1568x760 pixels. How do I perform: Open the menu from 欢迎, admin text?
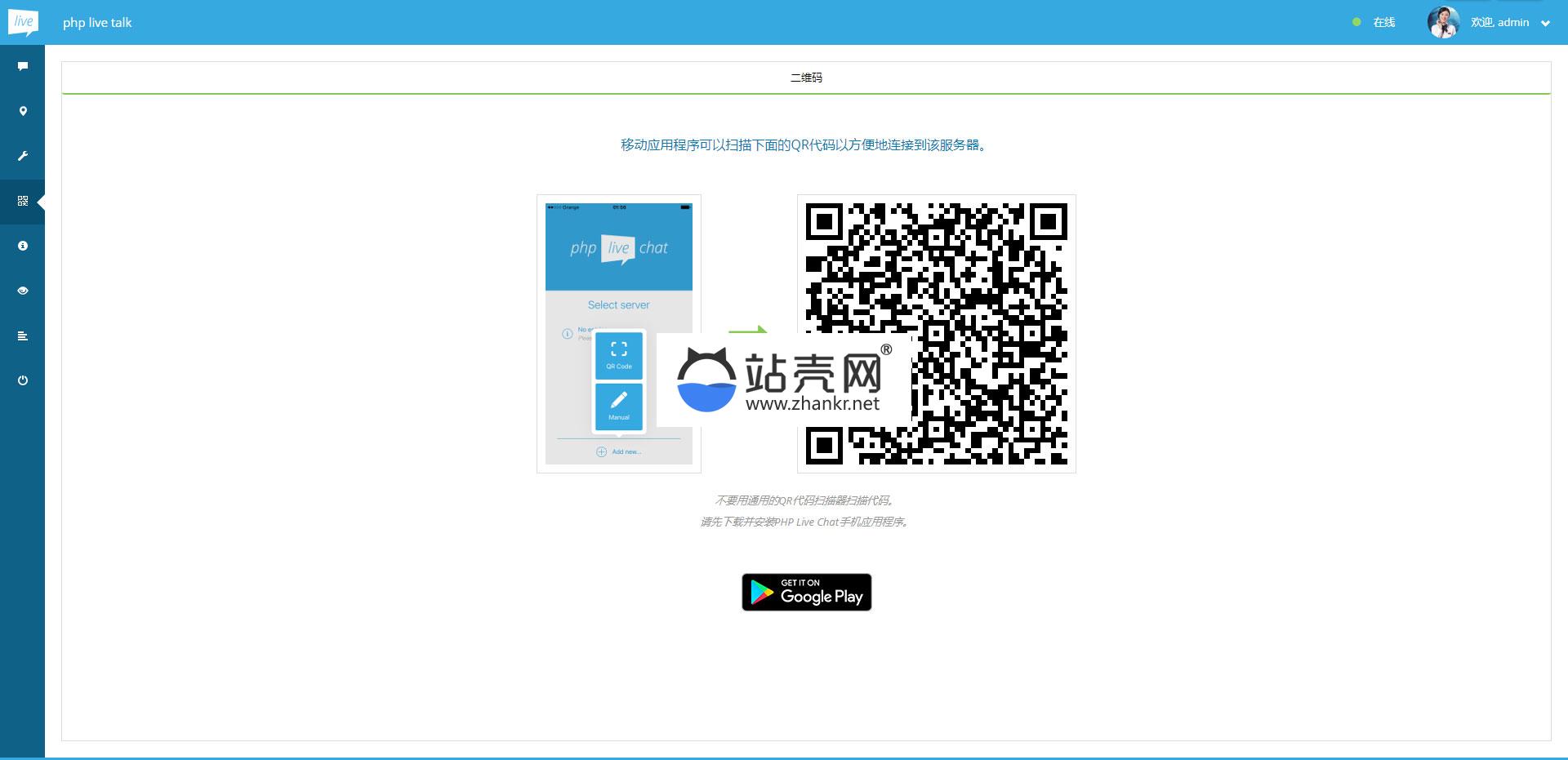1499,22
